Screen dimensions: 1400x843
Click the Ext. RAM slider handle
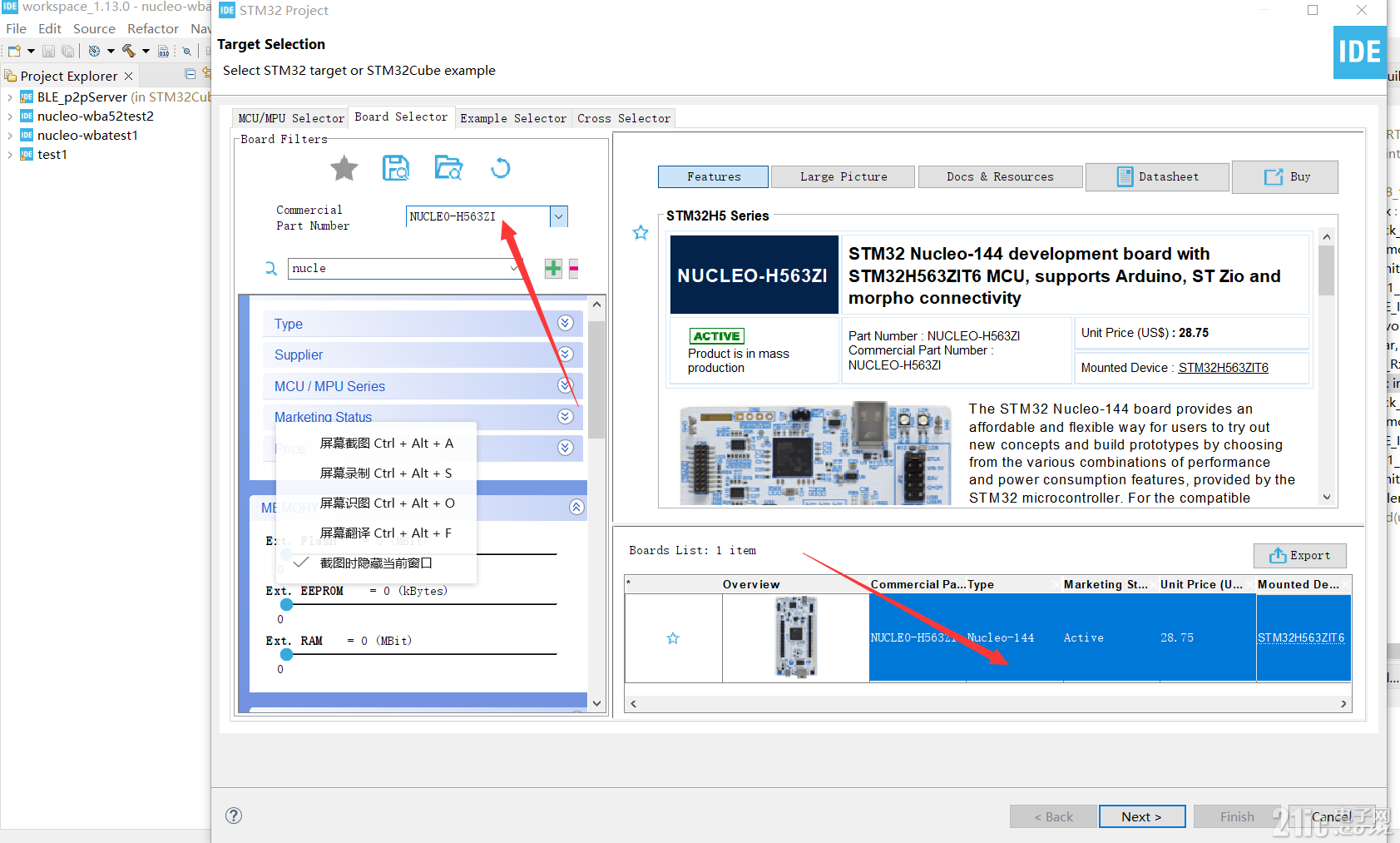click(x=287, y=655)
